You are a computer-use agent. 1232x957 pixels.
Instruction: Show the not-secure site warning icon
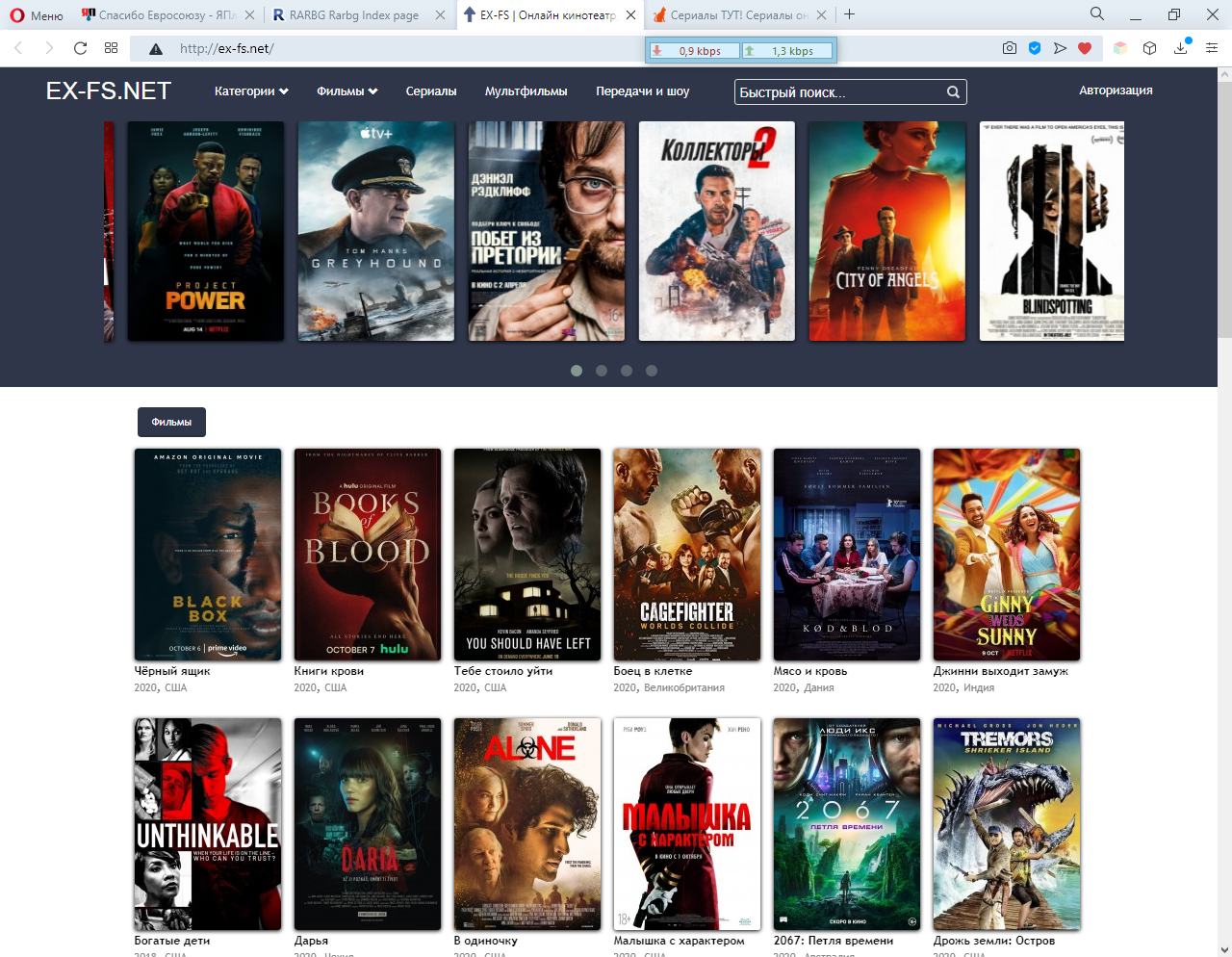coord(155,49)
